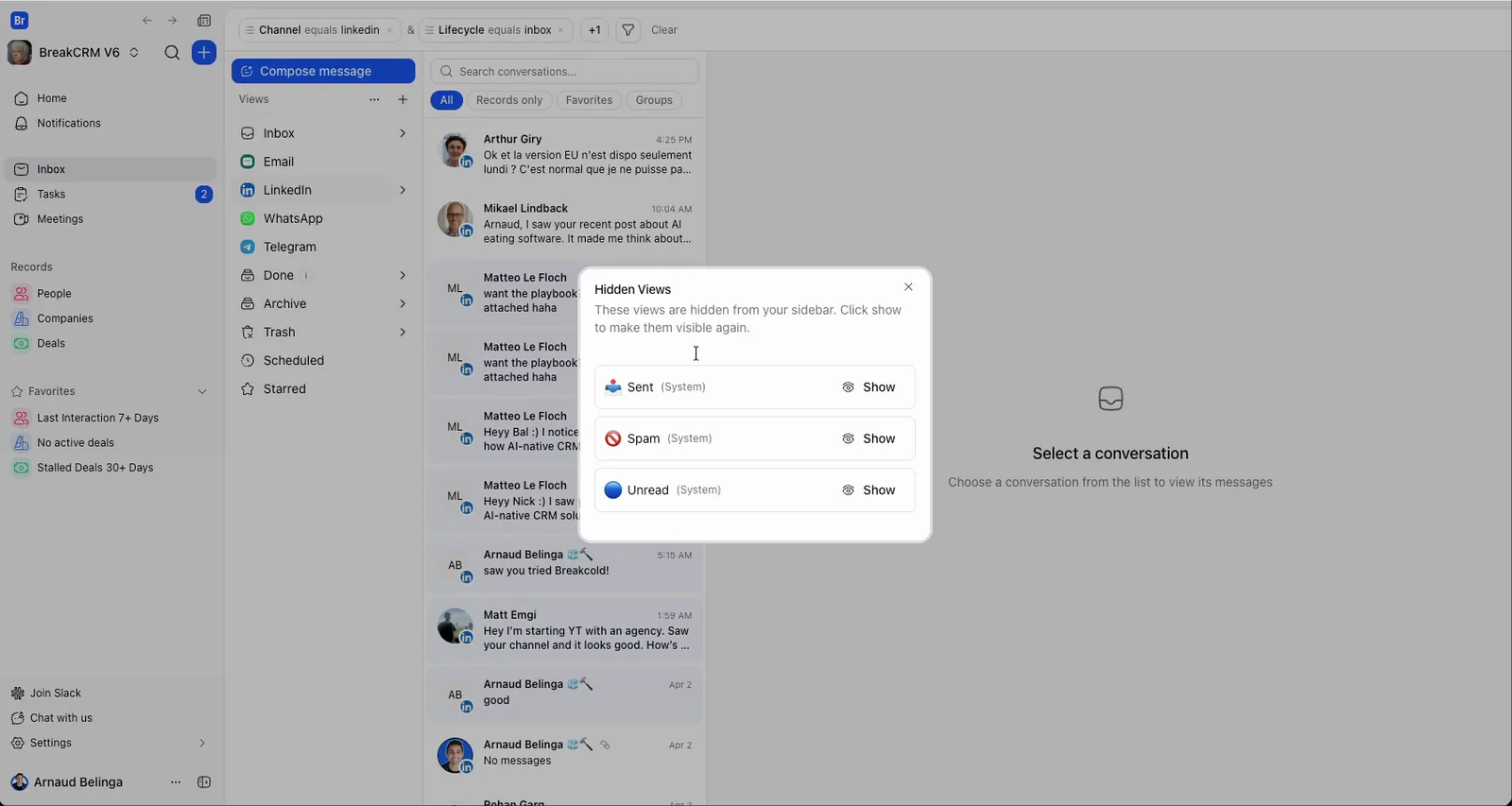Screen dimensions: 1512x806
Task: Show the hidden Sent view
Action: pyautogui.click(x=868, y=387)
